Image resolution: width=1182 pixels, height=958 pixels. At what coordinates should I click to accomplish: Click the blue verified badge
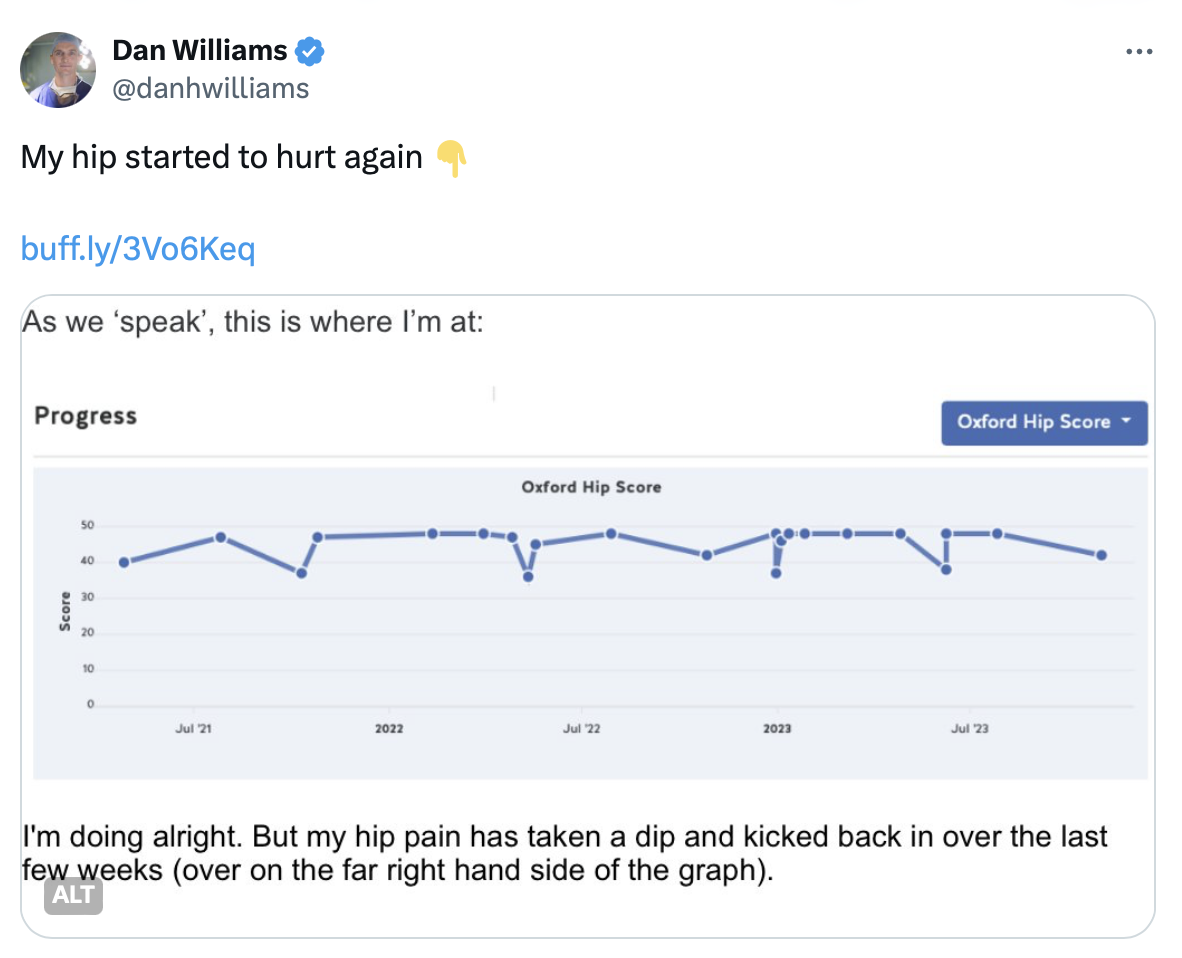(310, 50)
